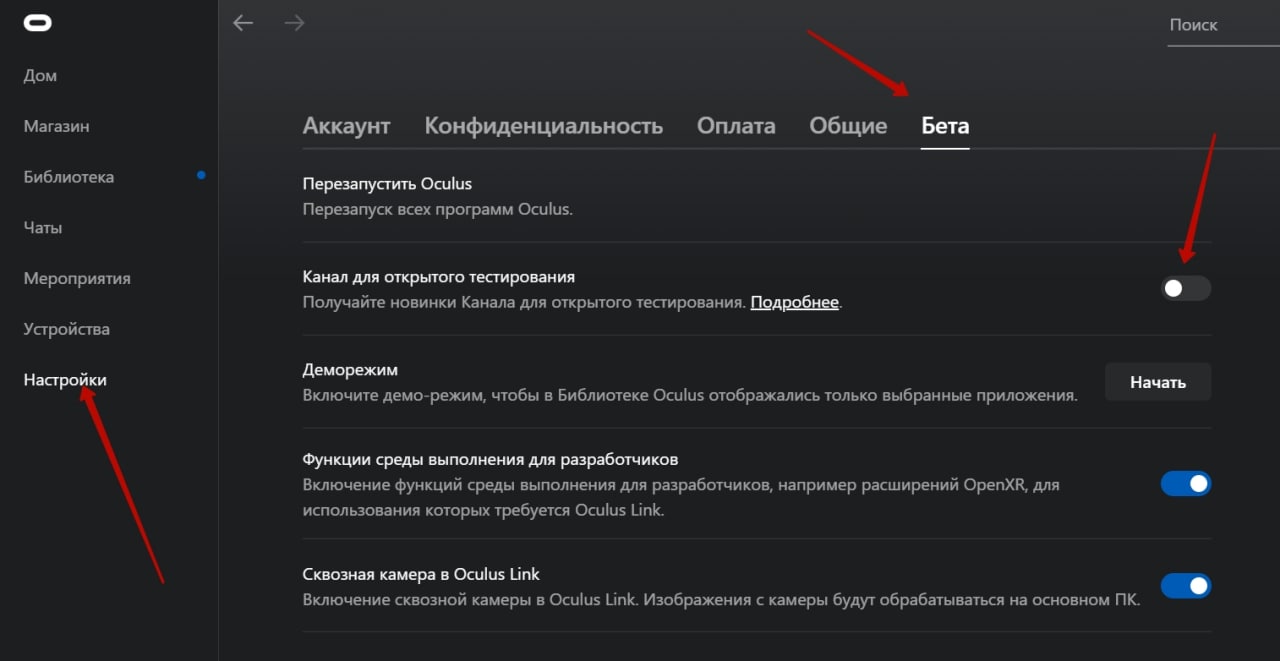Switch to the Аккаунт tab
Image resolution: width=1280 pixels, height=661 pixels.
pyautogui.click(x=346, y=126)
